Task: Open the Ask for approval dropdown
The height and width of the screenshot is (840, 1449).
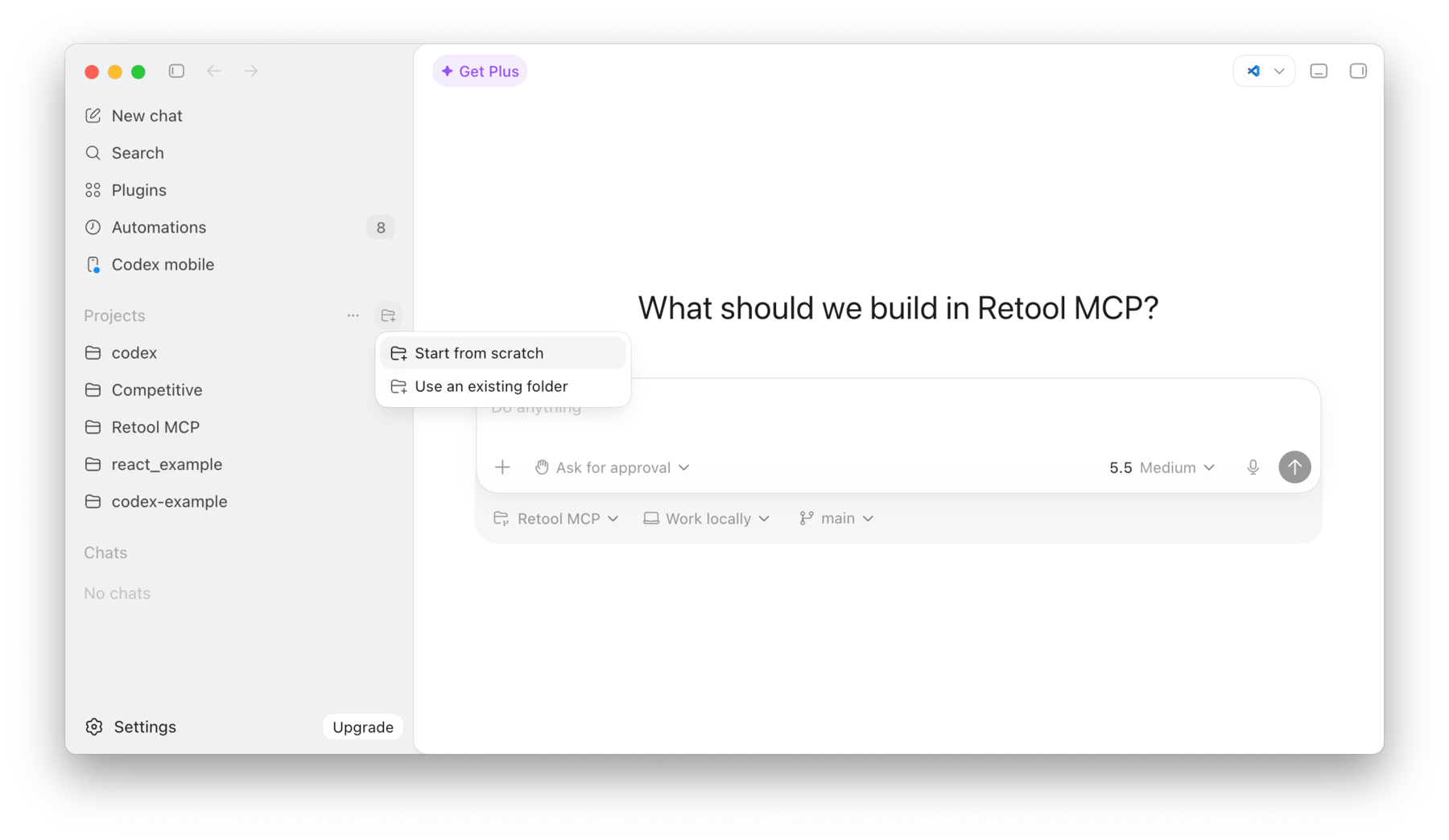Action: (612, 467)
